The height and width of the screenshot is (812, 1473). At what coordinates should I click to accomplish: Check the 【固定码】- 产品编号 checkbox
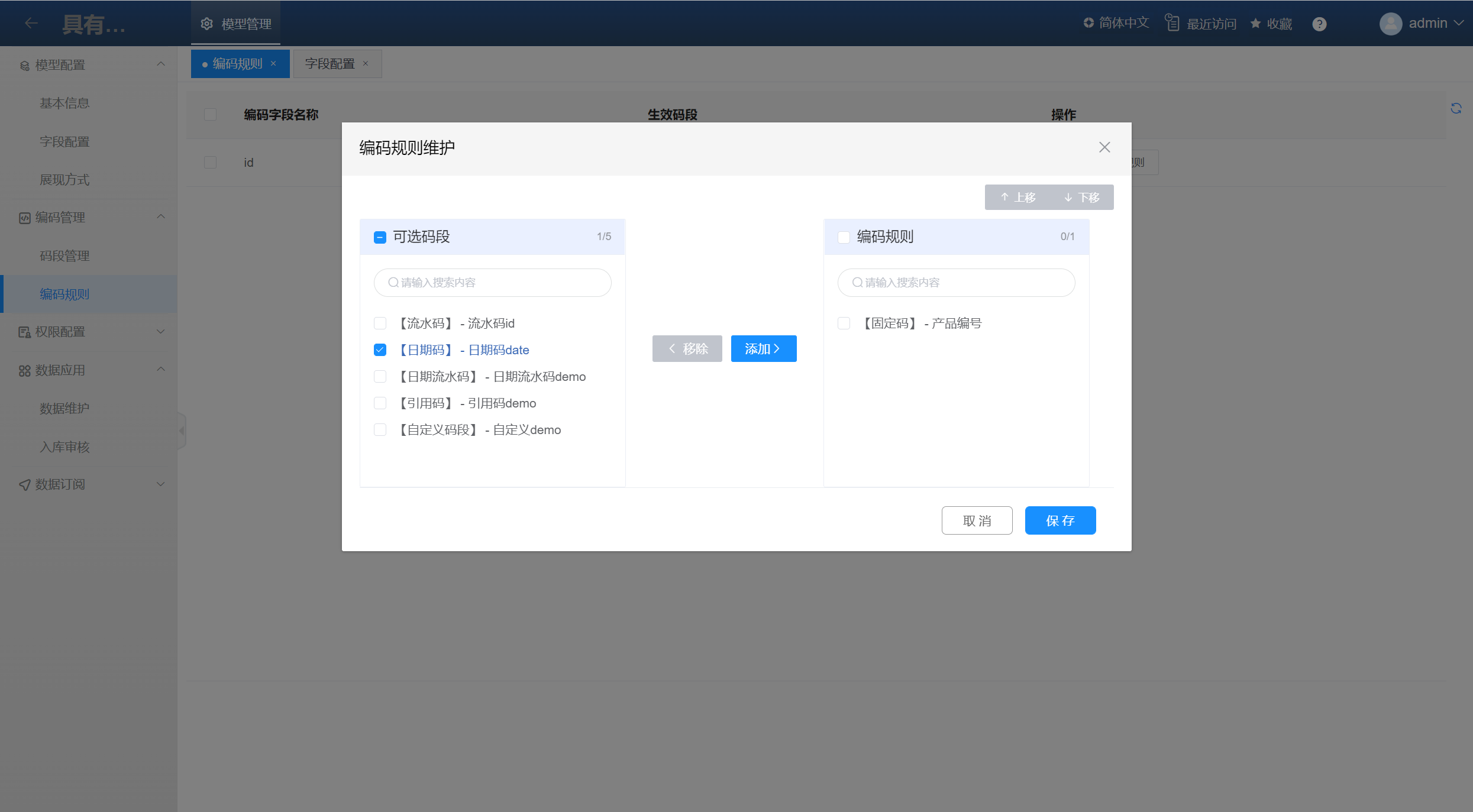[x=844, y=323]
